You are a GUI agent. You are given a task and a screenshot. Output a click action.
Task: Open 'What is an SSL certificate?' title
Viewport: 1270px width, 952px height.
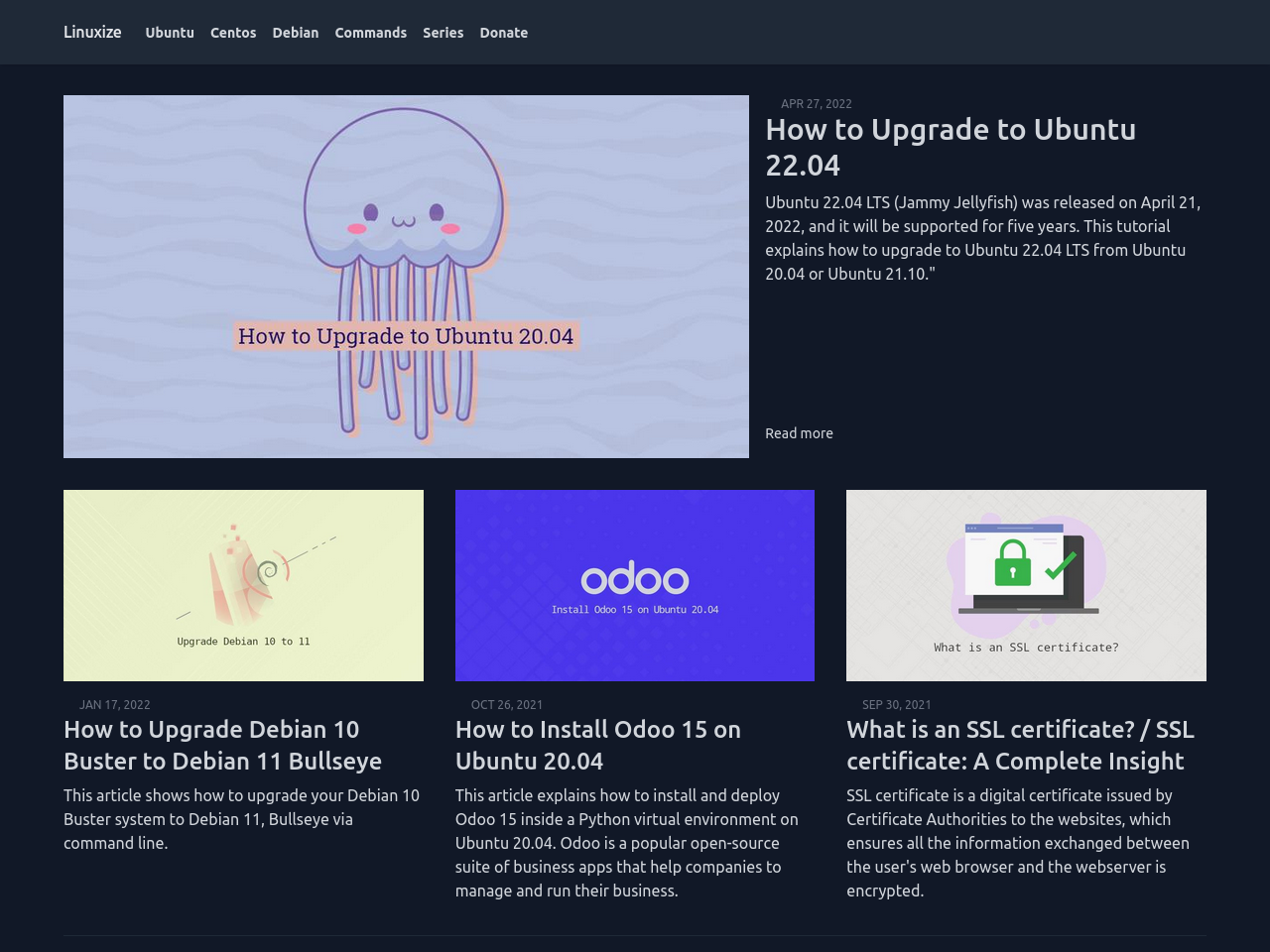point(1020,745)
